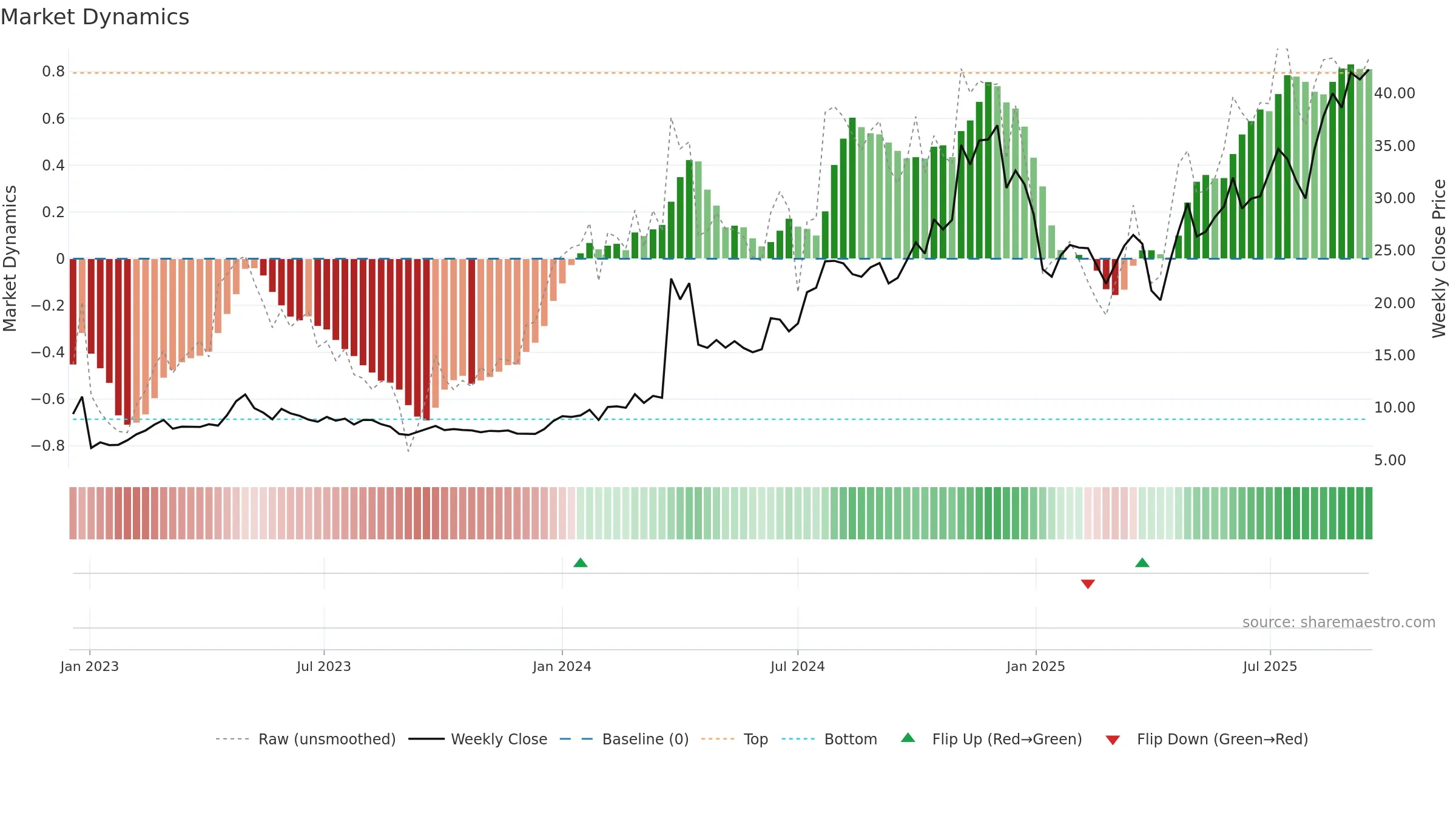Toggle the Flip Up (Red→Green) legend entry
This screenshot has height=819, width=1456.
pos(991,739)
